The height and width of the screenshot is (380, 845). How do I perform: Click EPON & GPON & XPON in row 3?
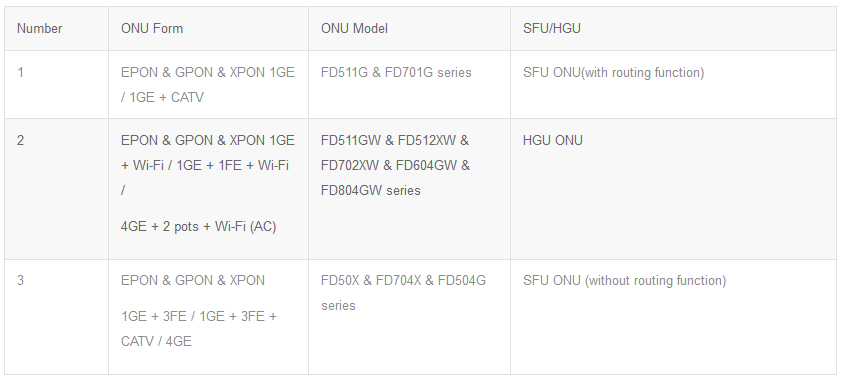click(192, 281)
